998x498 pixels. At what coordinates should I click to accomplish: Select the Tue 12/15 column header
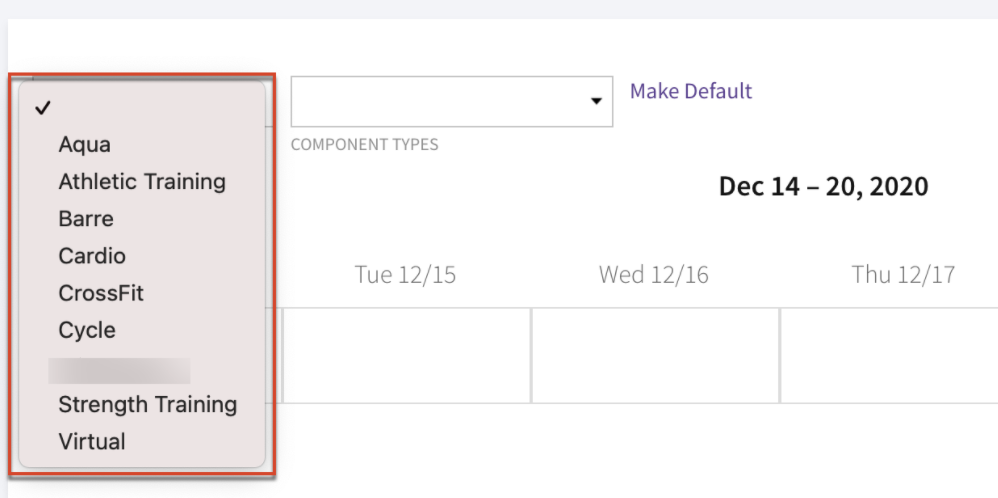click(x=405, y=275)
